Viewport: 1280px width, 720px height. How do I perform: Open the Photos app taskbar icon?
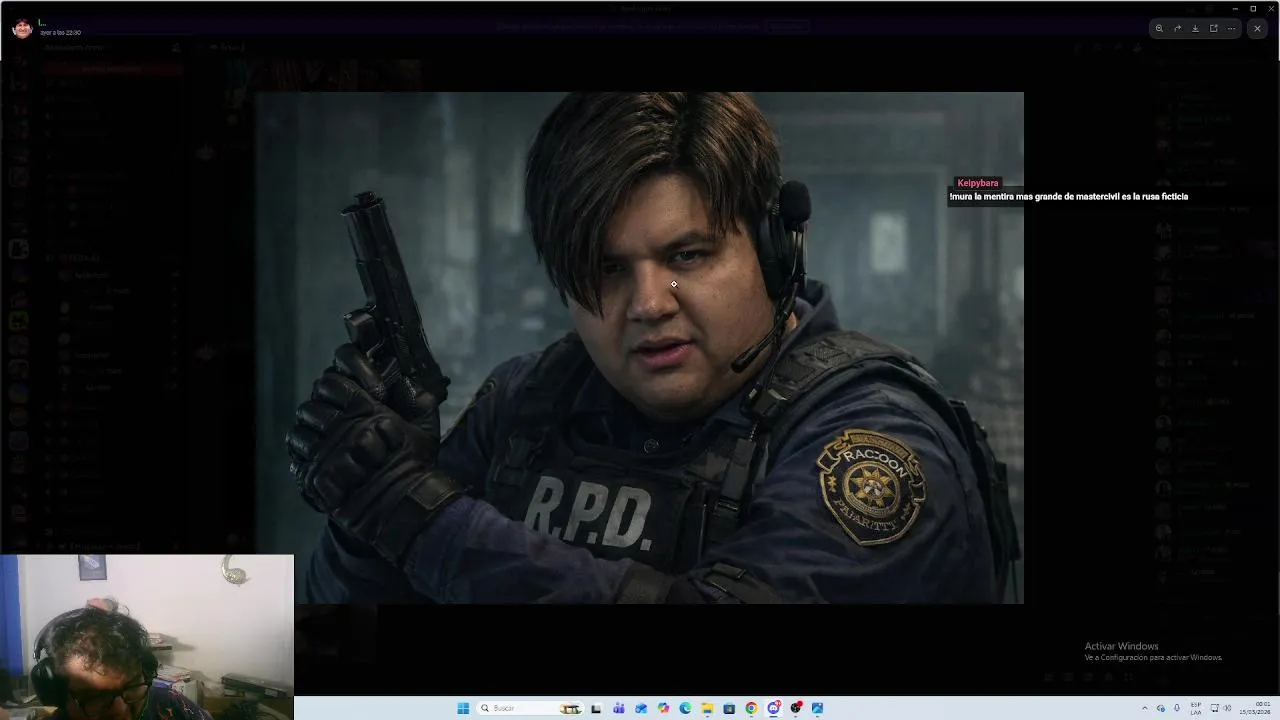pyautogui.click(x=817, y=708)
